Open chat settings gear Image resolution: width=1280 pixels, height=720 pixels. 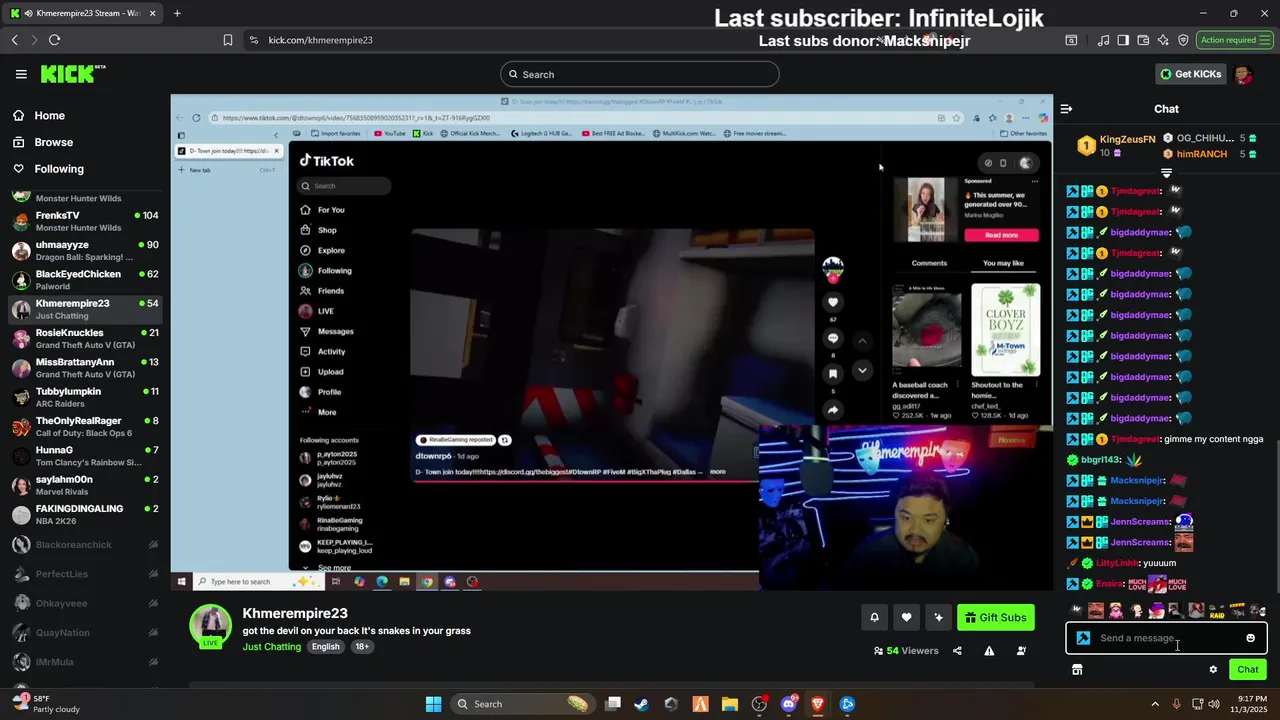point(1213,670)
